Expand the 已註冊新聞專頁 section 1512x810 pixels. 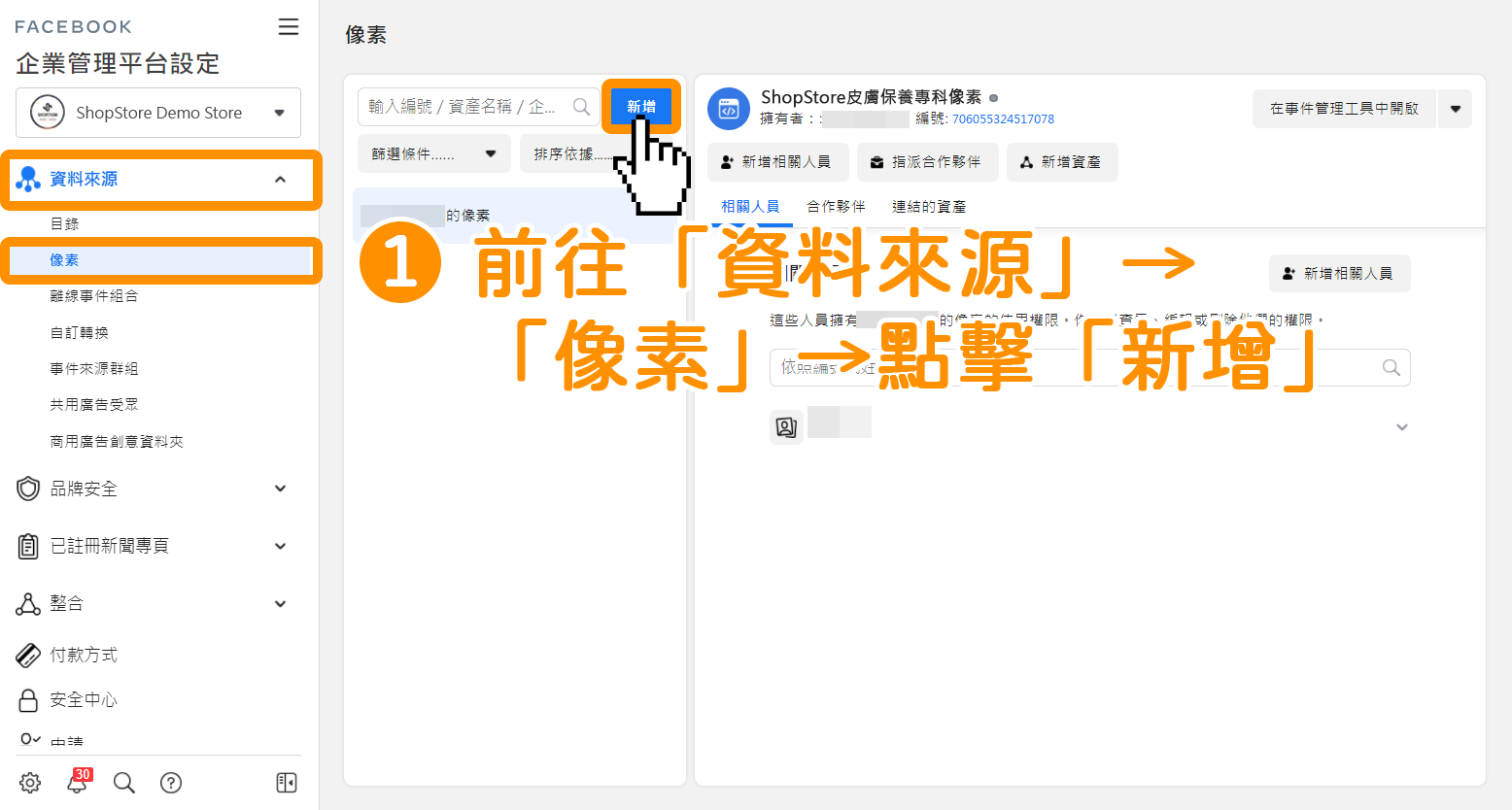pos(280,546)
